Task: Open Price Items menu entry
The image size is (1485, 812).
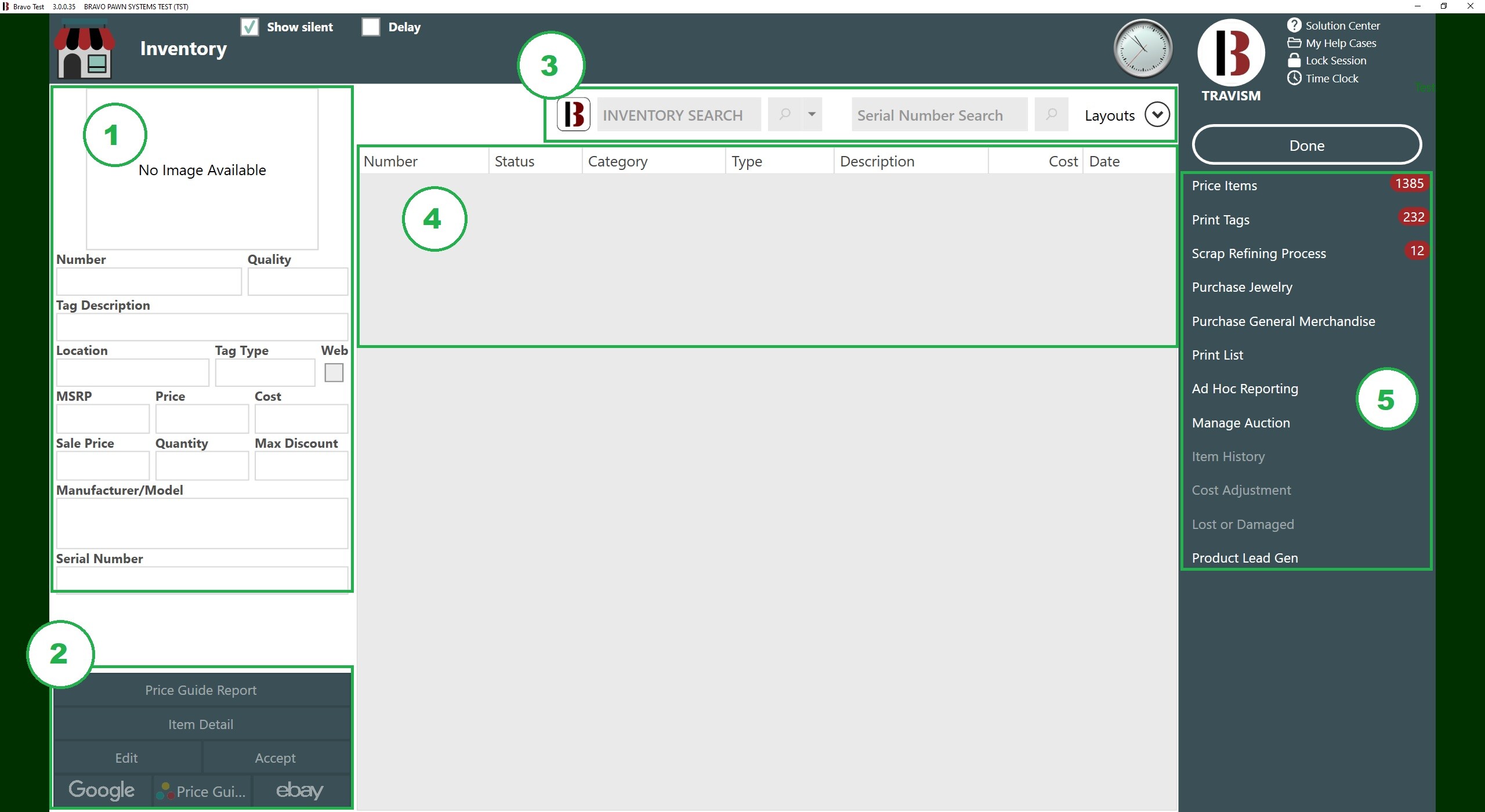Action: coord(1225,186)
